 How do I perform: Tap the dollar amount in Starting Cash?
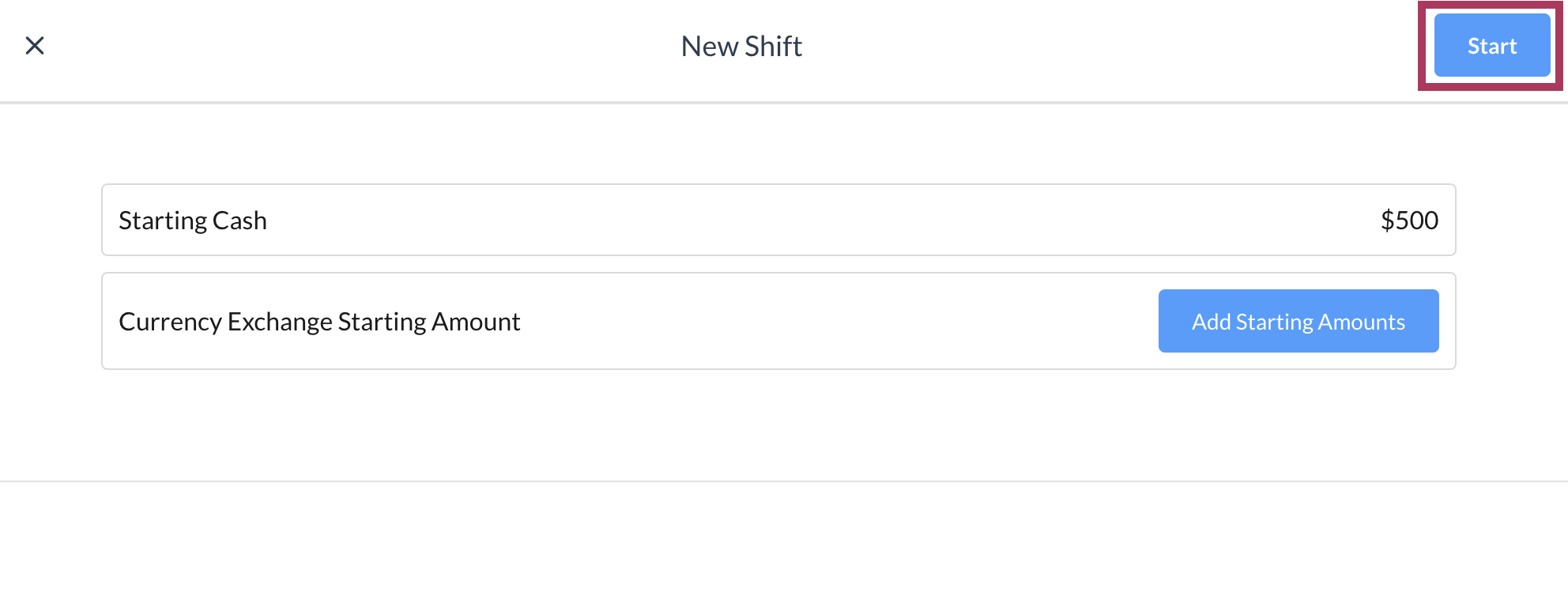tap(1408, 221)
